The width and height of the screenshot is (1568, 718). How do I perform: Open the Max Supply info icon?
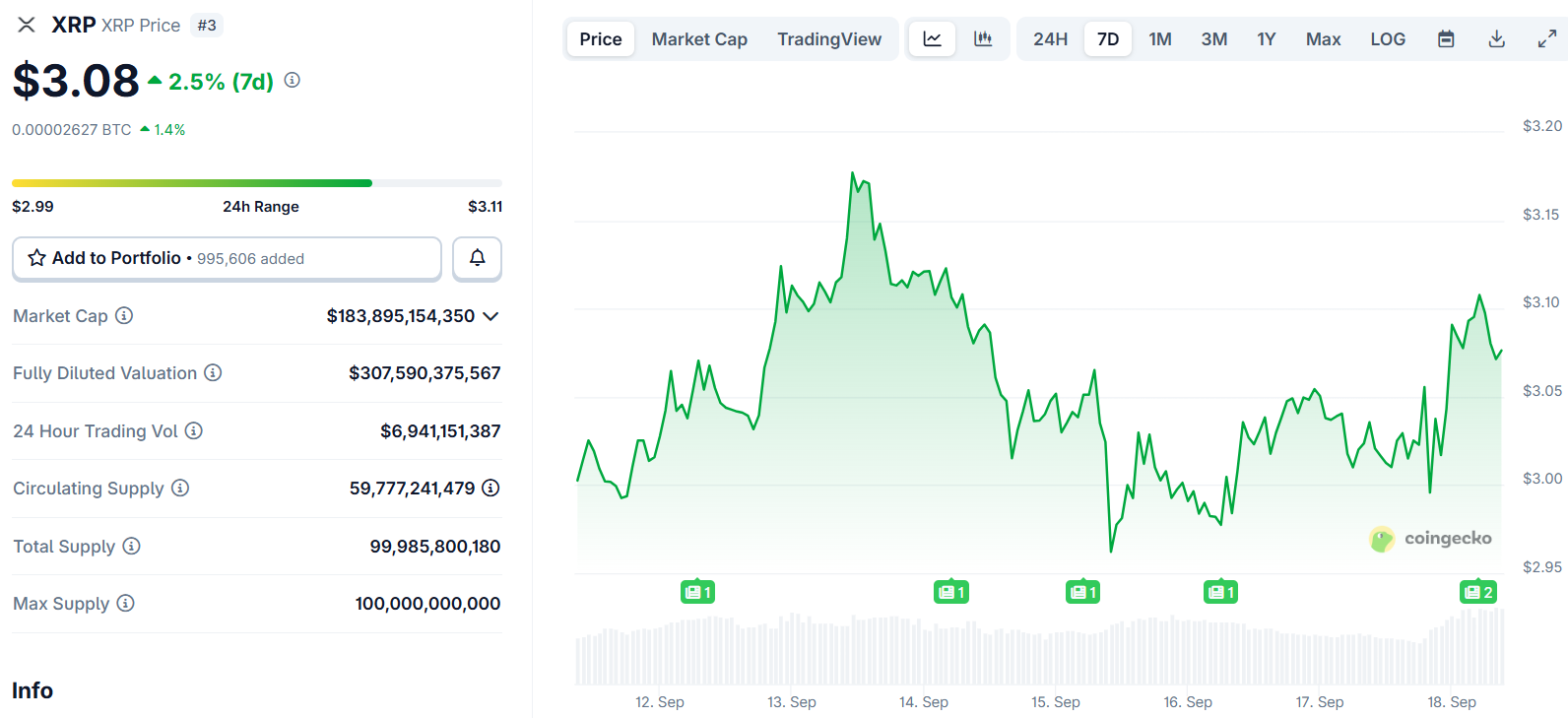[125, 603]
